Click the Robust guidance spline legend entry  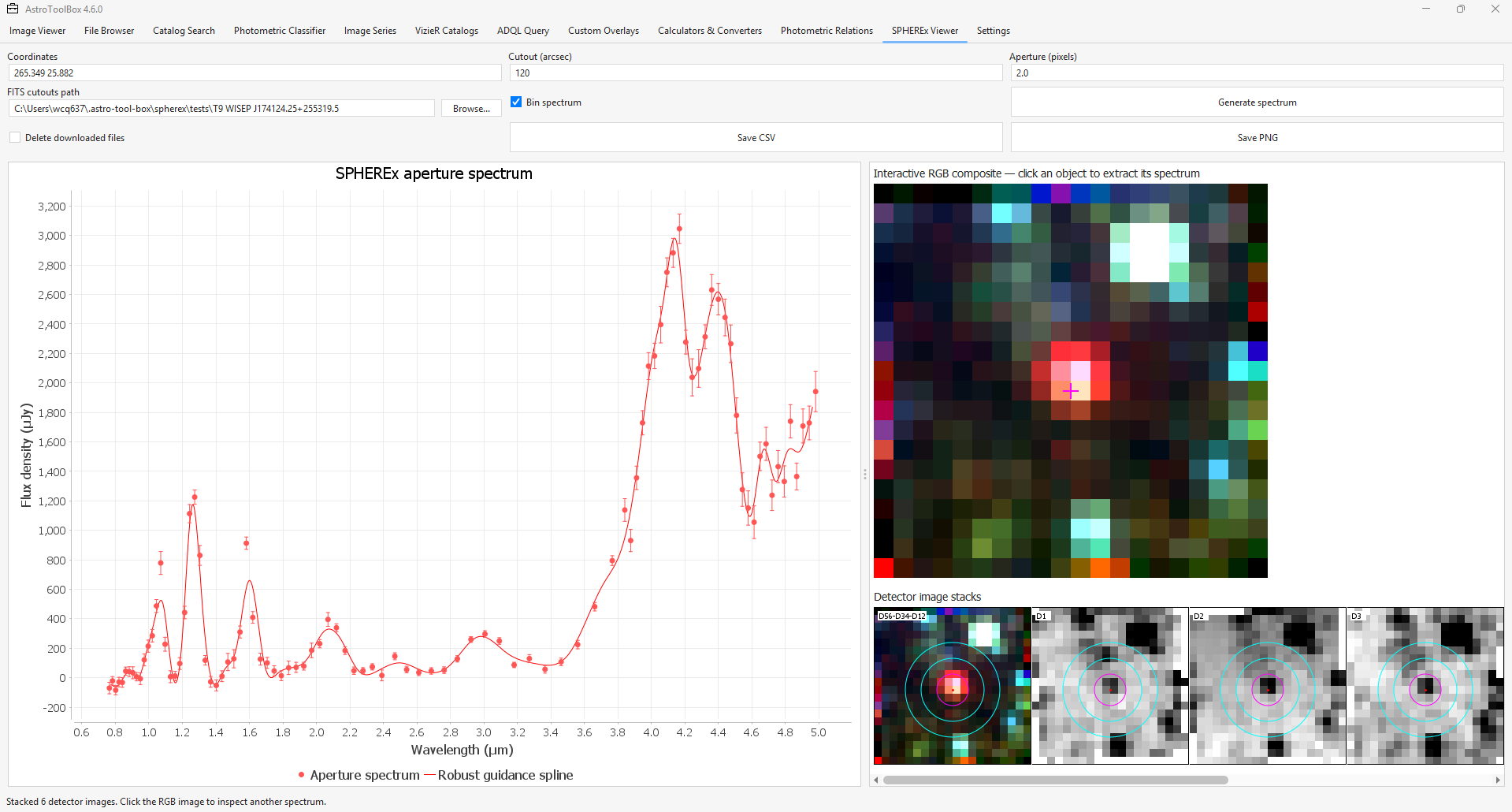[499, 775]
